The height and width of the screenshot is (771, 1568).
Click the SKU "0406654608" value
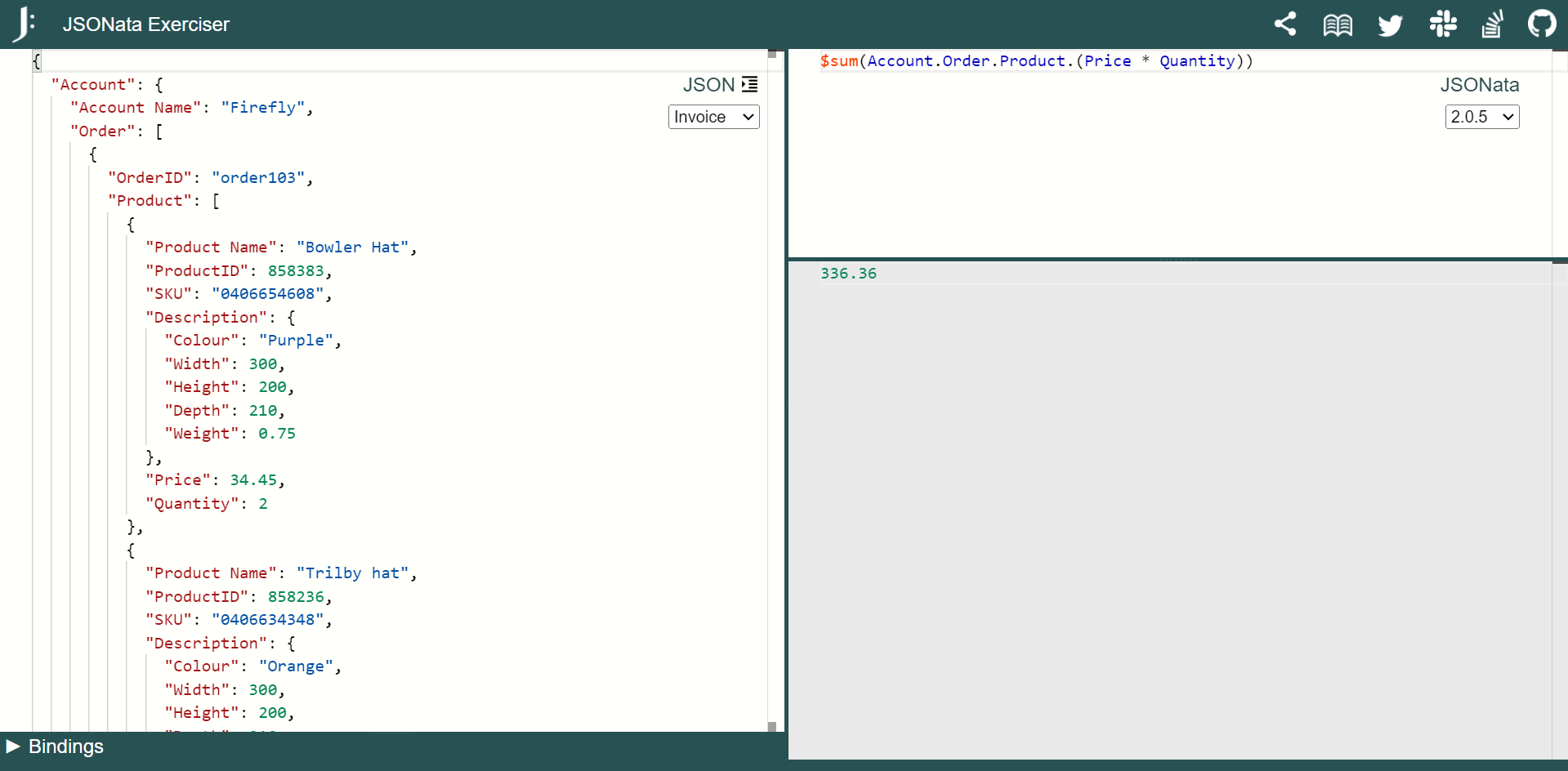[x=267, y=294]
